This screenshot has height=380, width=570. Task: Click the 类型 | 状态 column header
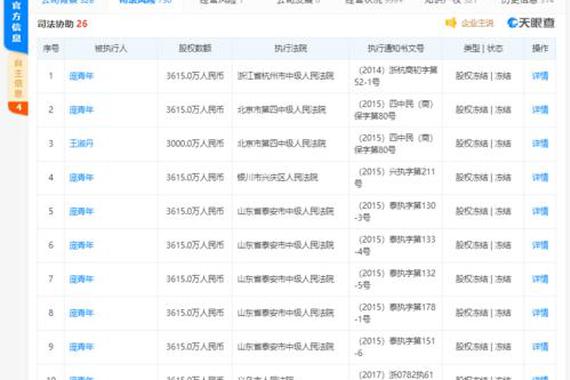(x=483, y=48)
